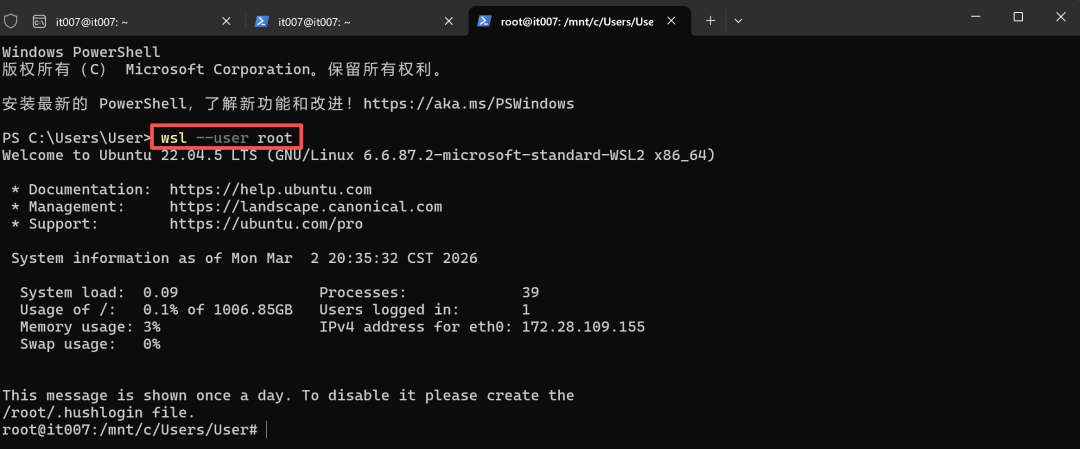Open the https://aka.ms/PSWindows link
This screenshot has height=449, width=1080.
coord(468,104)
